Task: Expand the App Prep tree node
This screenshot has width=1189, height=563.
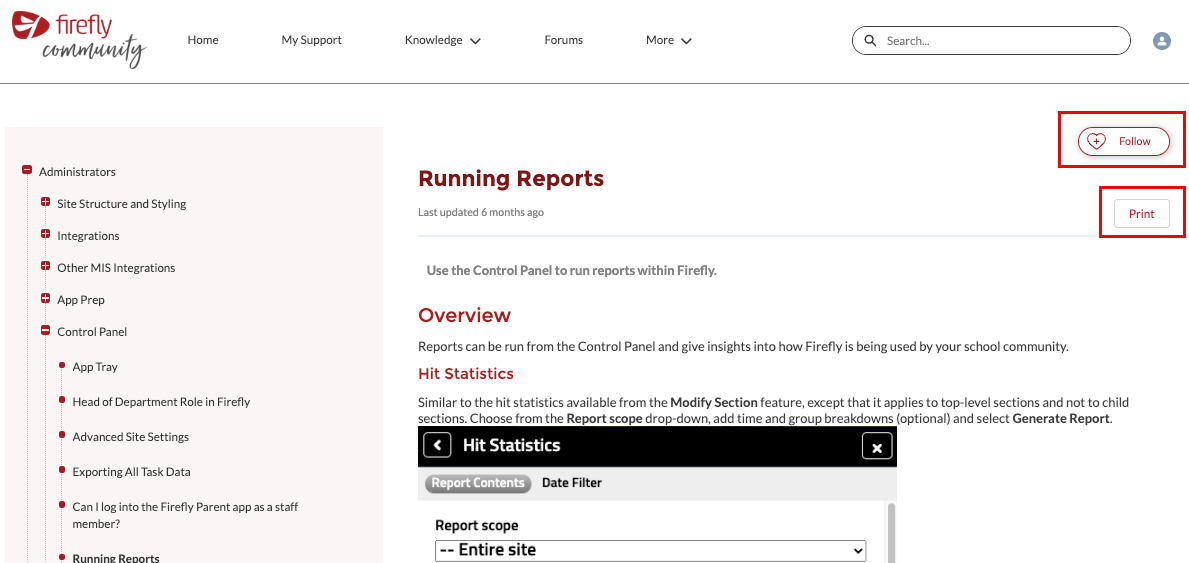Action: click(x=45, y=298)
